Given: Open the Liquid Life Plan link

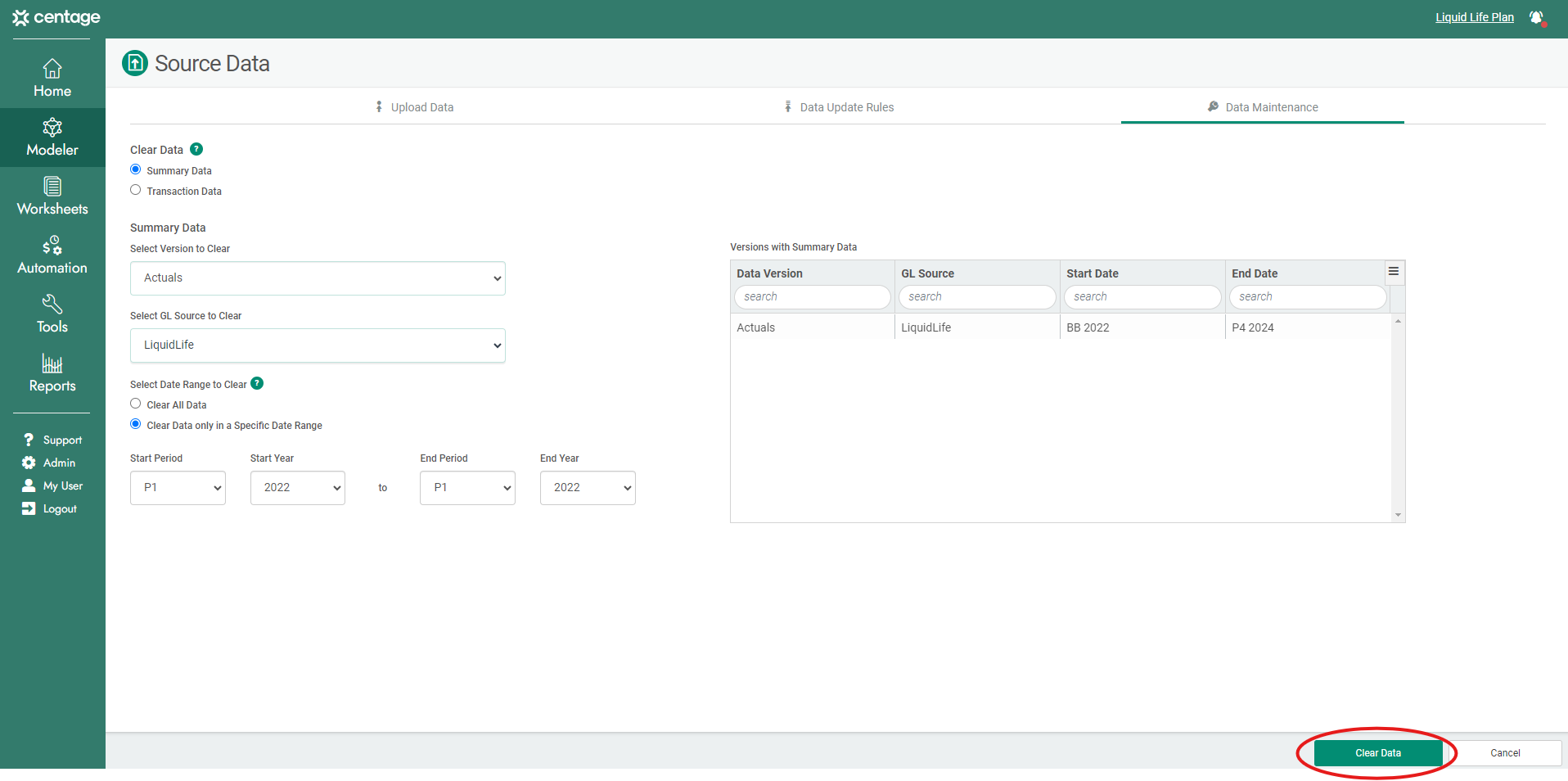Looking at the screenshot, I should point(1475,17).
